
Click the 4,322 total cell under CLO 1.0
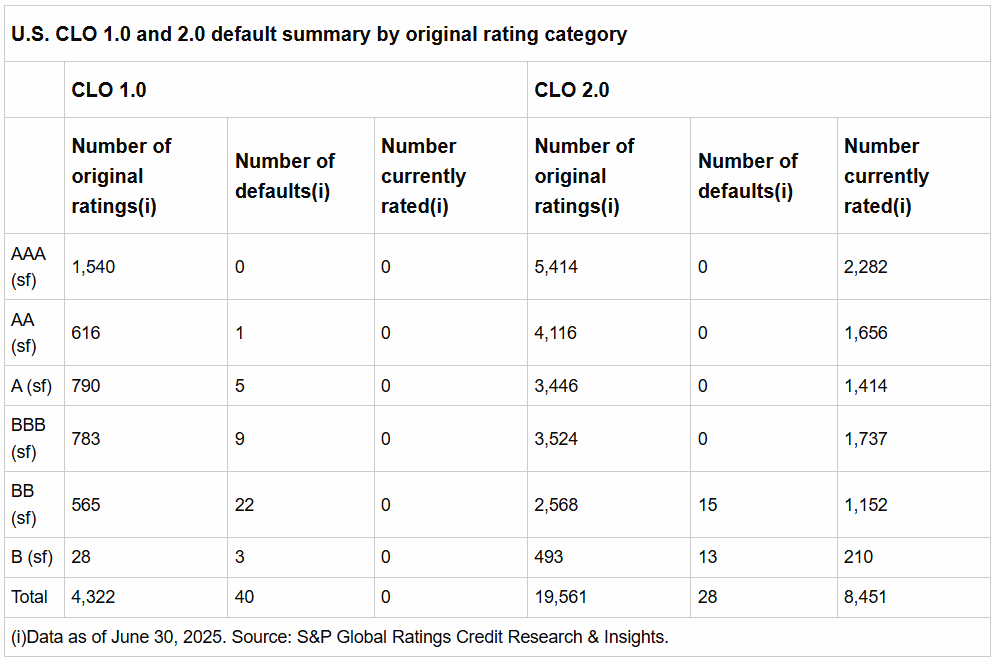(x=93, y=597)
